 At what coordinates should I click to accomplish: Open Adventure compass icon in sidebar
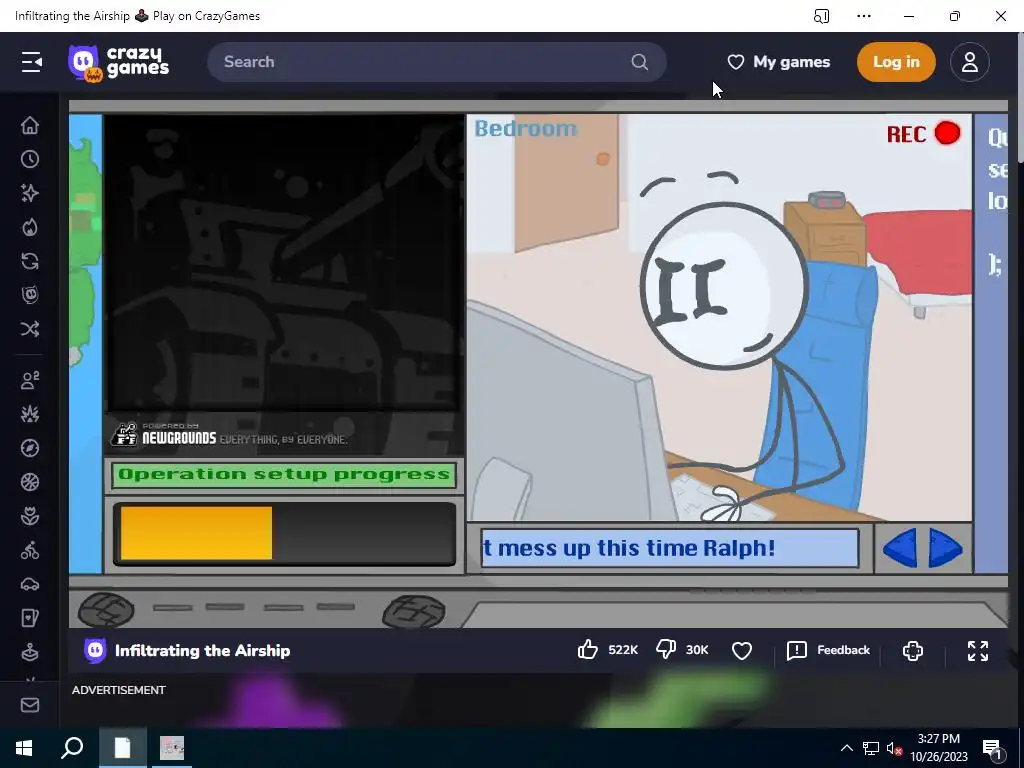pyautogui.click(x=30, y=448)
